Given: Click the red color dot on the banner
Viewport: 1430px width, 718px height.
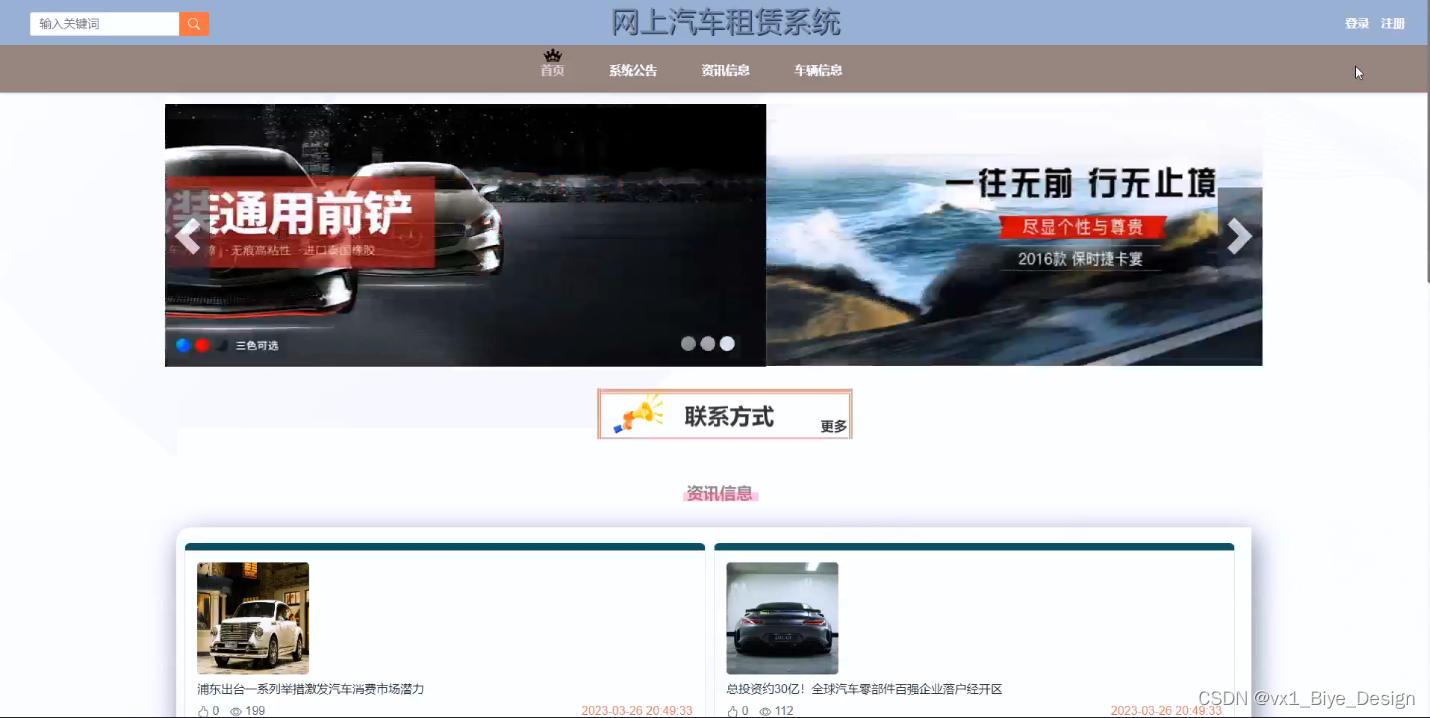Looking at the screenshot, I should click(202, 345).
